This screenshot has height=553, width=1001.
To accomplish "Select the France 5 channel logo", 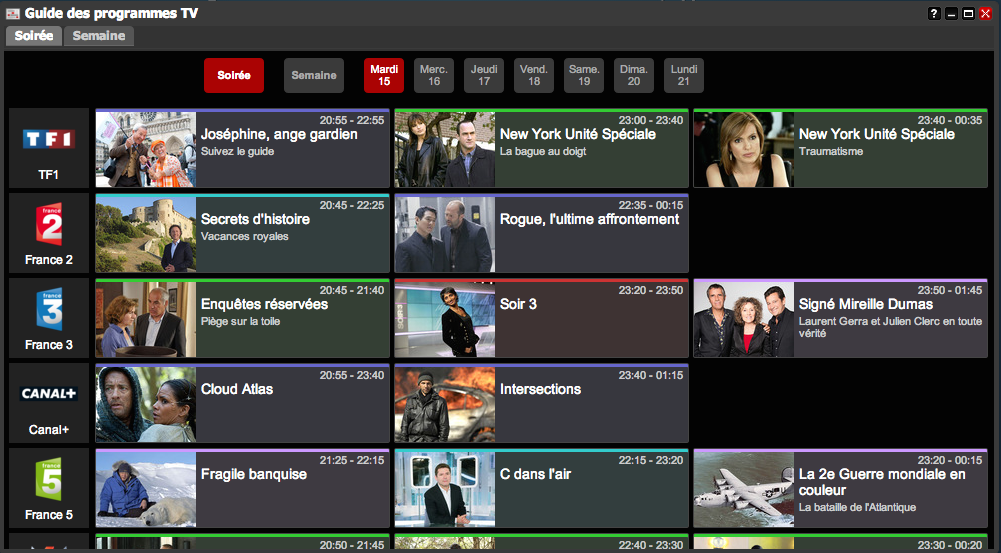I will tap(48, 480).
